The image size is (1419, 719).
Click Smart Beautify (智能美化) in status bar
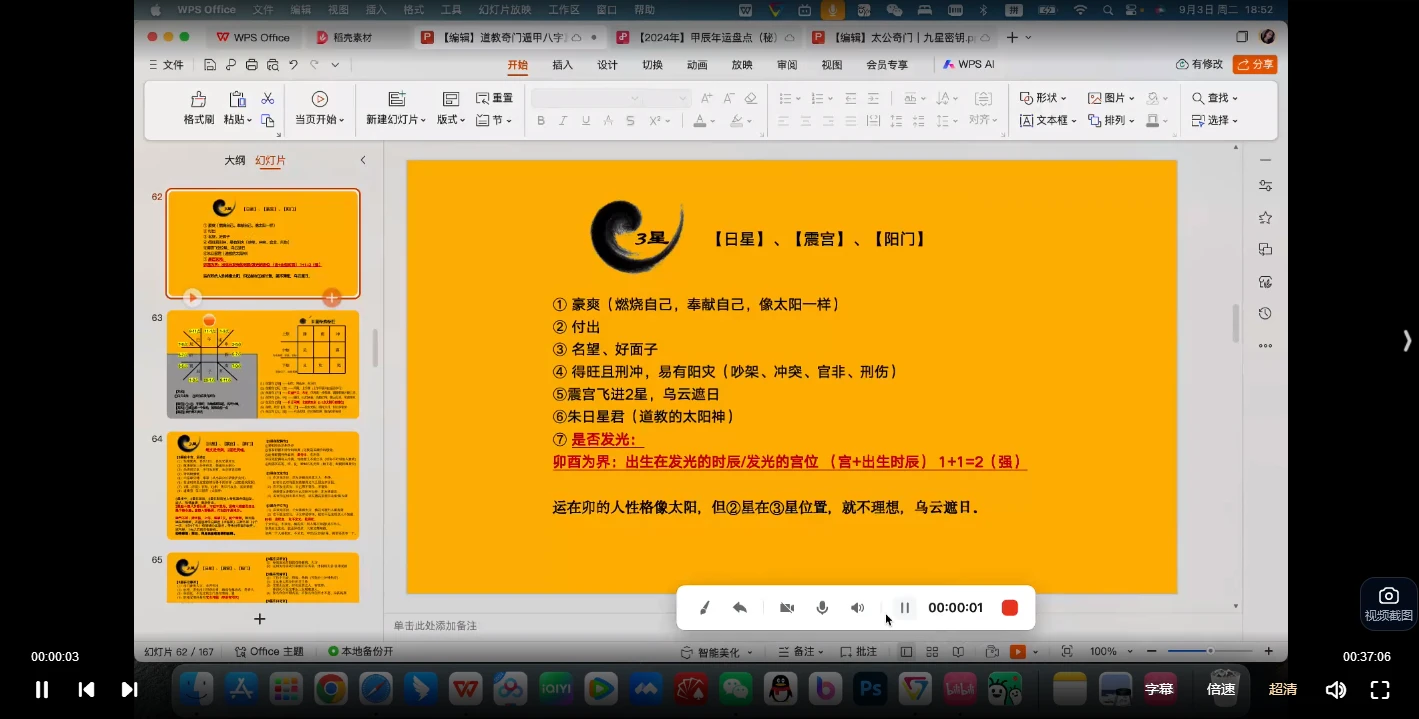pos(717,652)
